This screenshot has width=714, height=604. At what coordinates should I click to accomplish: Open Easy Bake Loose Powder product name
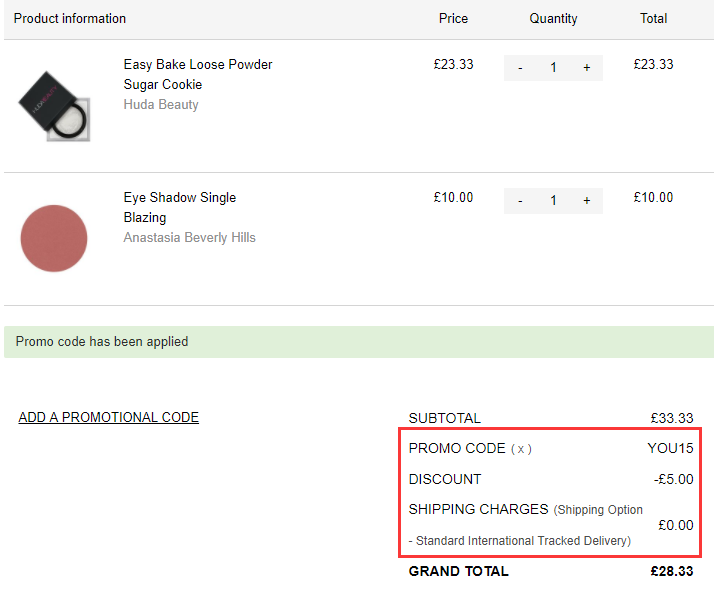tap(197, 65)
